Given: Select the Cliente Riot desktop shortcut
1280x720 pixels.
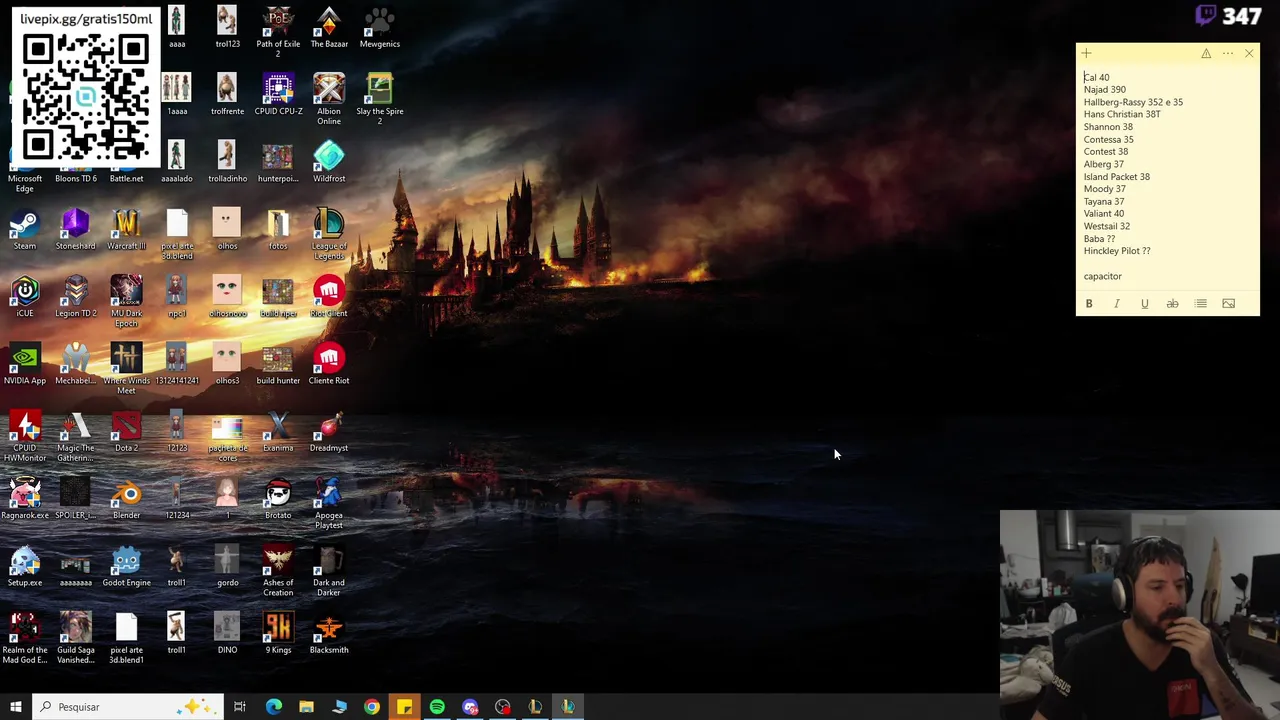Looking at the screenshot, I should click(329, 364).
